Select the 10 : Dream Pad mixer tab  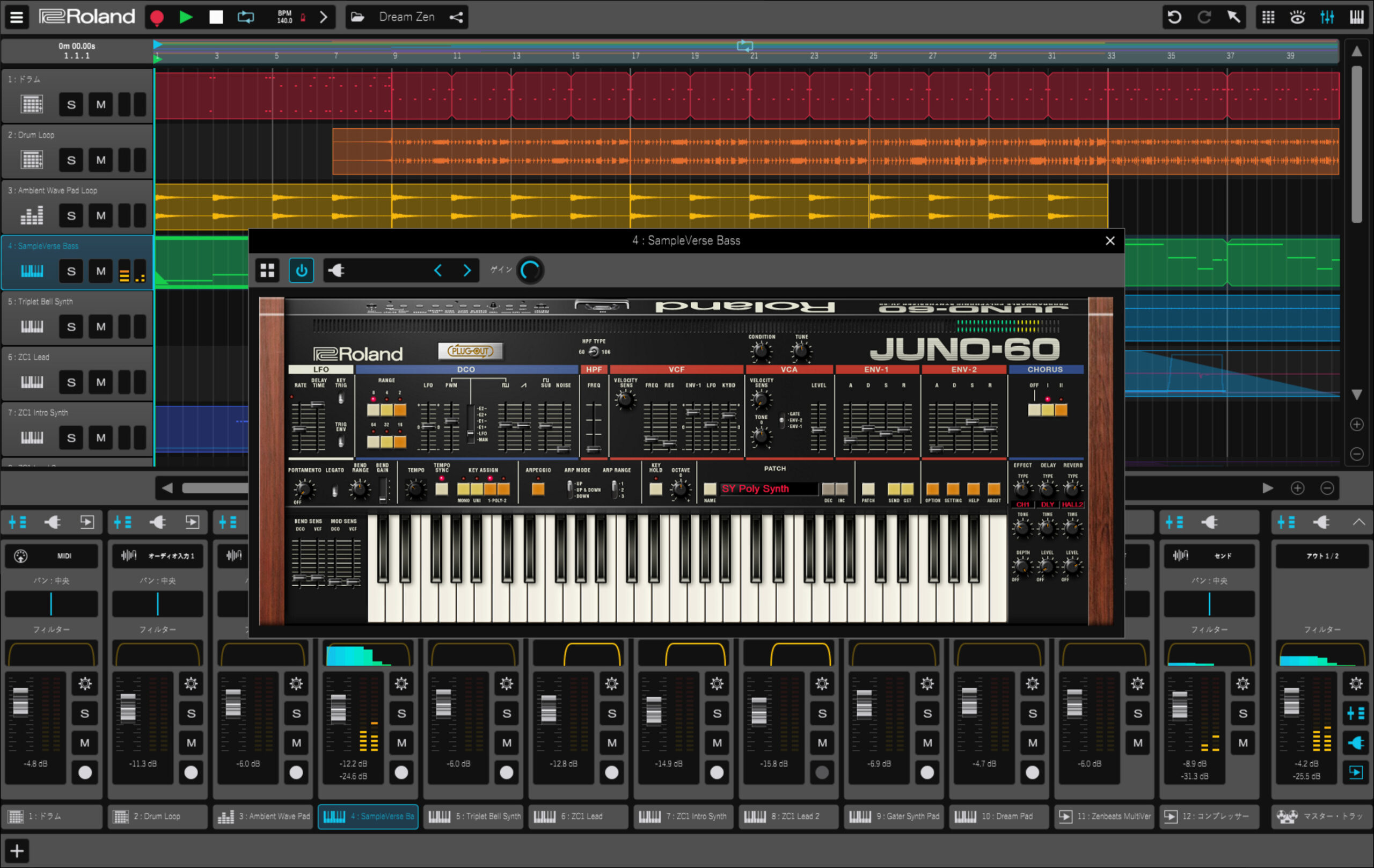[1000, 816]
